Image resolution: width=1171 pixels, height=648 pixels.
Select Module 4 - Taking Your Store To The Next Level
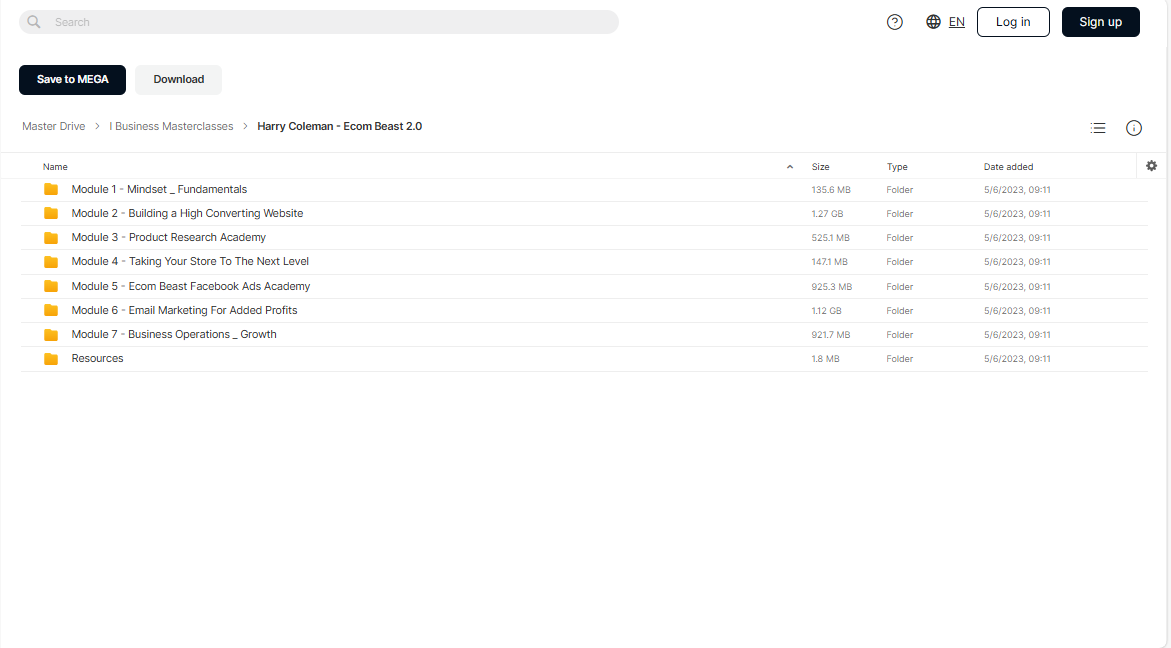coord(190,261)
